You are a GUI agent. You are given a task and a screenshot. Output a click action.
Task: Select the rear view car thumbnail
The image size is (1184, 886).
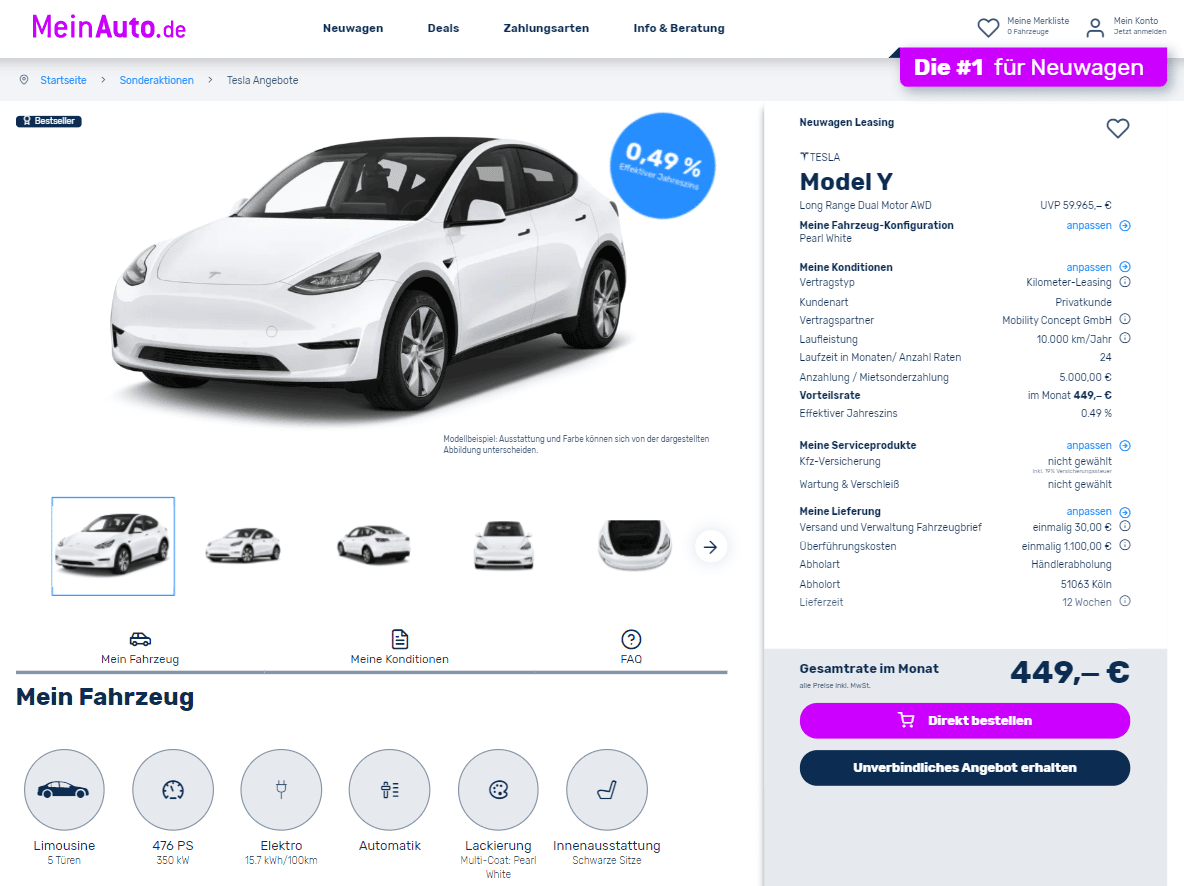(374, 544)
